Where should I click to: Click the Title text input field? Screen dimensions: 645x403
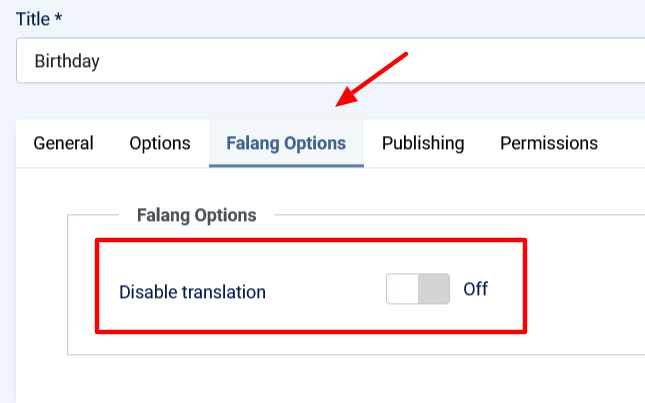(x=330, y=61)
